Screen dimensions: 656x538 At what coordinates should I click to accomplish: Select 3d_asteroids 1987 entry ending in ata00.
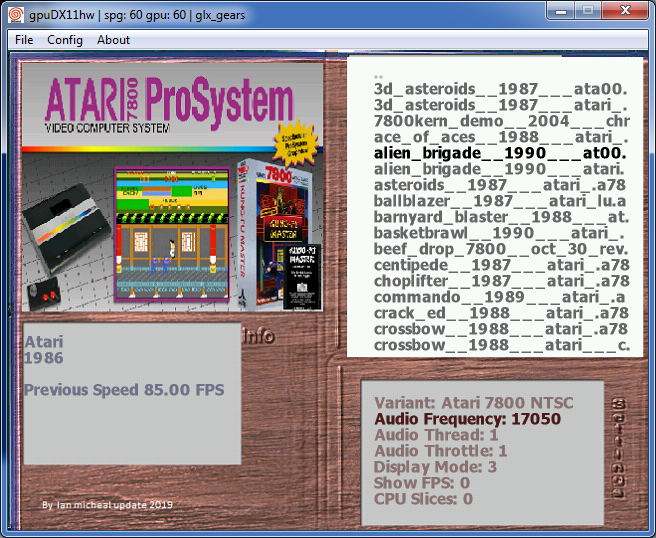tap(501, 89)
